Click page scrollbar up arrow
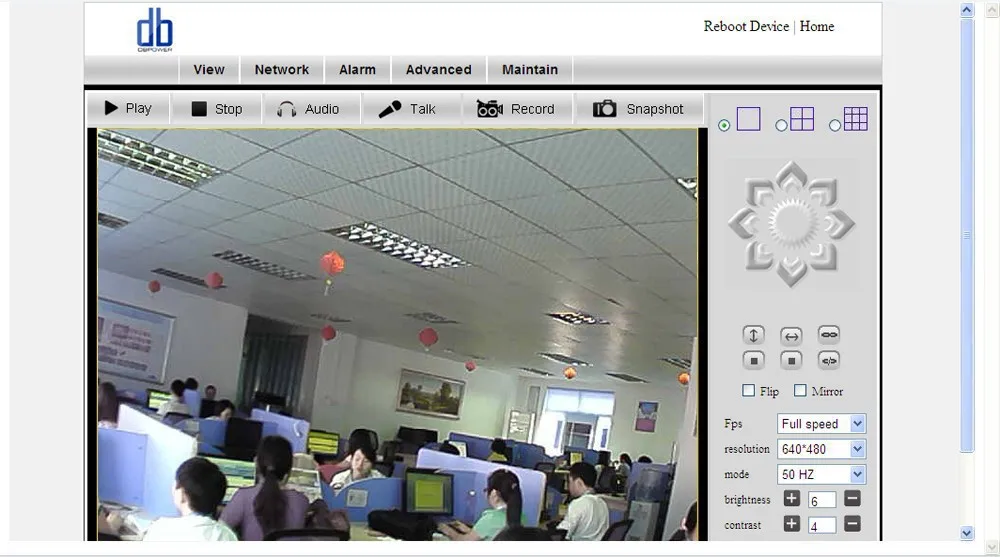Image resolution: width=1000 pixels, height=557 pixels. pyautogui.click(x=967, y=10)
